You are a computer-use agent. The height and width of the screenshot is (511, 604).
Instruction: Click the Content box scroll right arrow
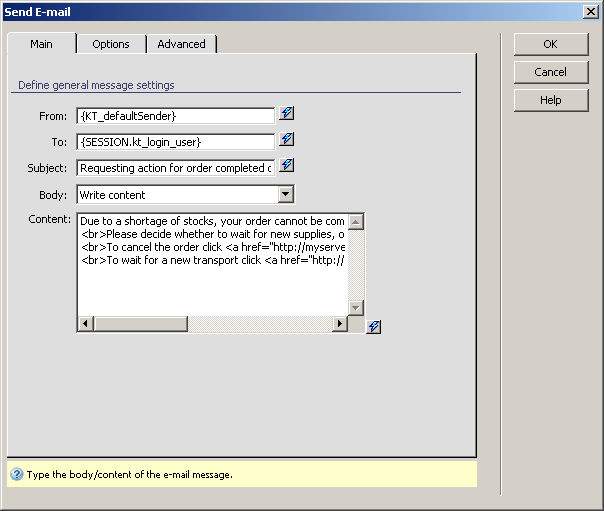[340, 324]
